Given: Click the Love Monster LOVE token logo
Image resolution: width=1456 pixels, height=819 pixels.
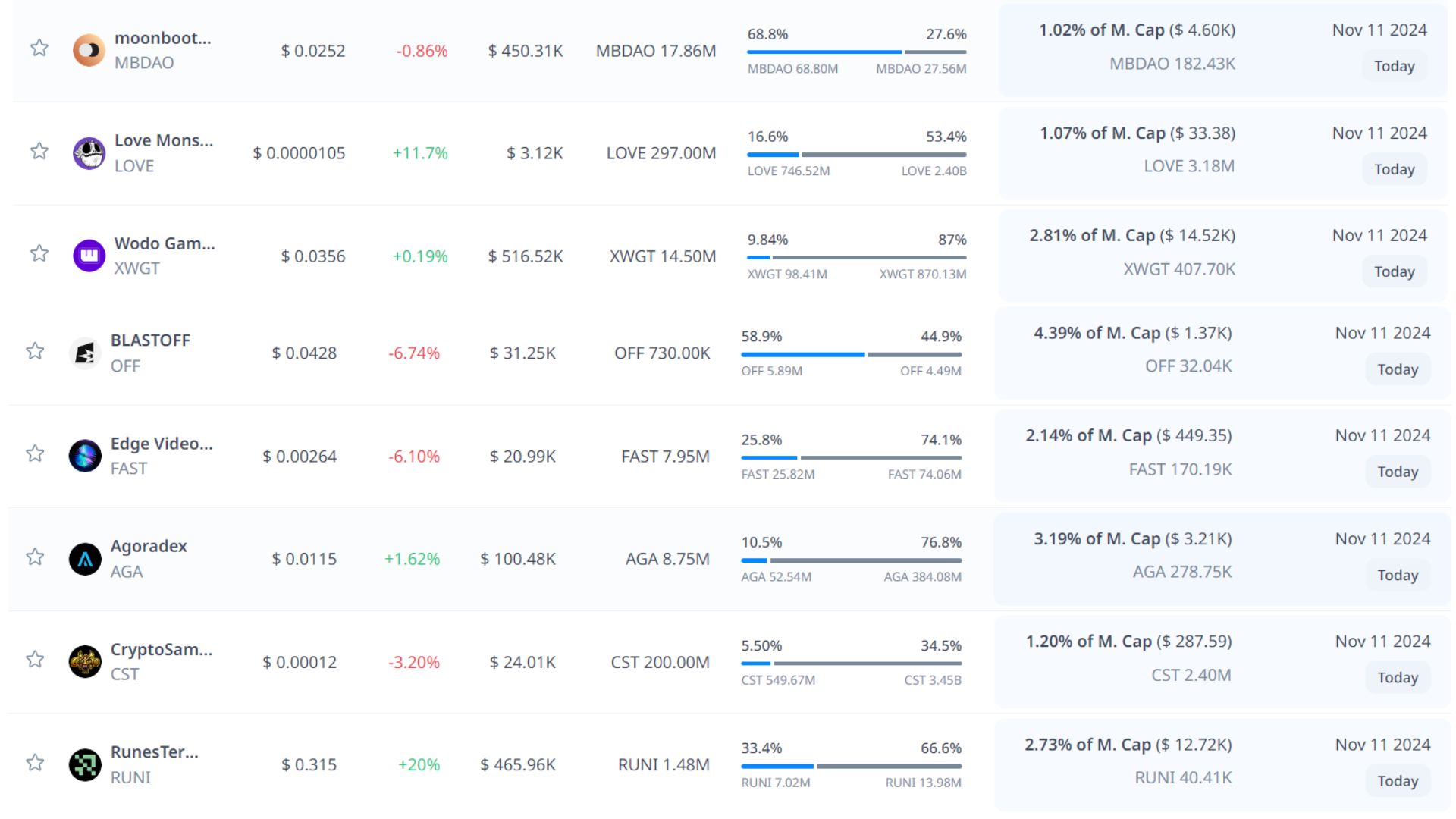Looking at the screenshot, I should (x=89, y=153).
